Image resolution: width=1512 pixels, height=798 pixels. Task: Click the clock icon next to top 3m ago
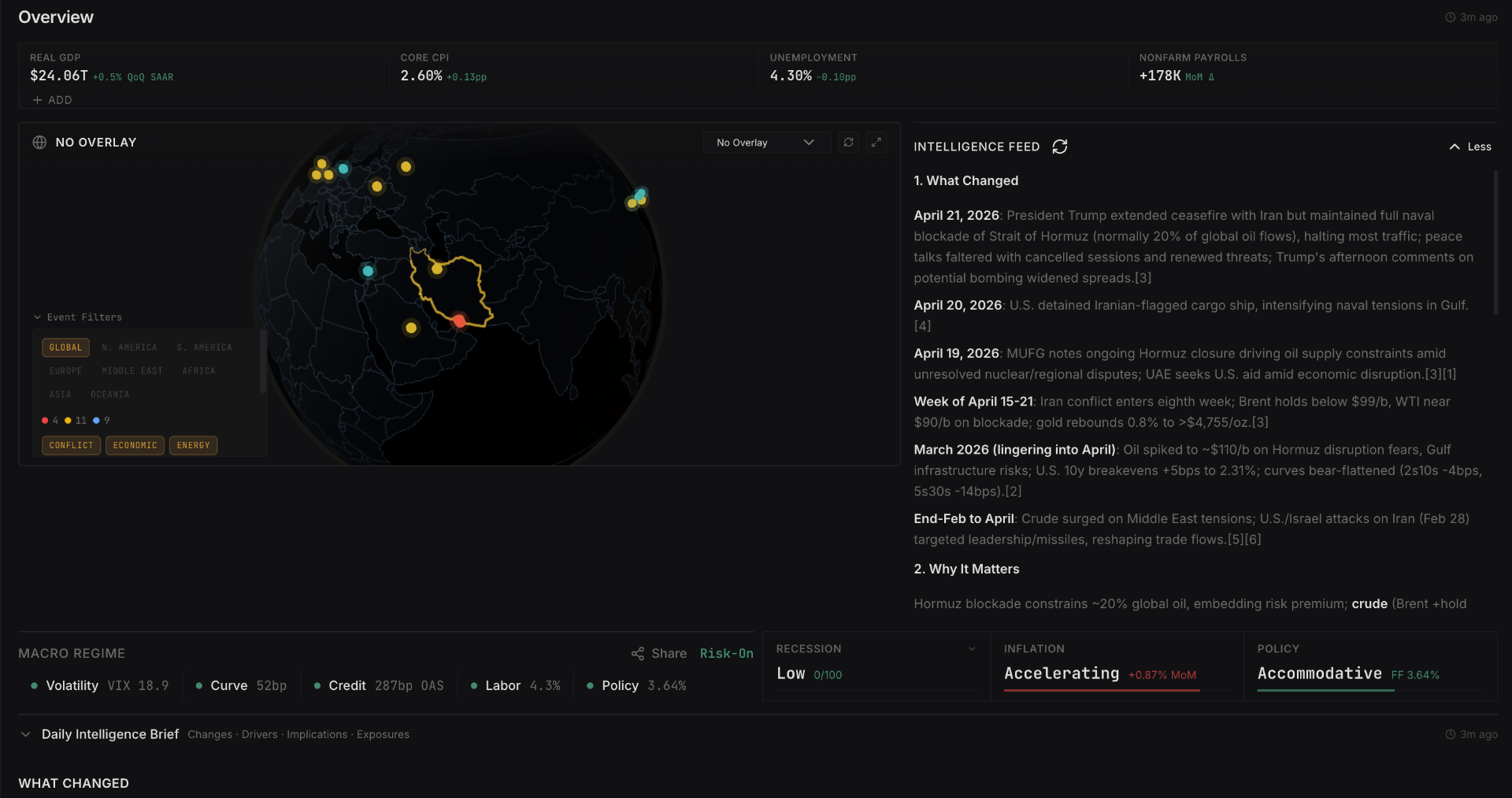coord(1450,17)
